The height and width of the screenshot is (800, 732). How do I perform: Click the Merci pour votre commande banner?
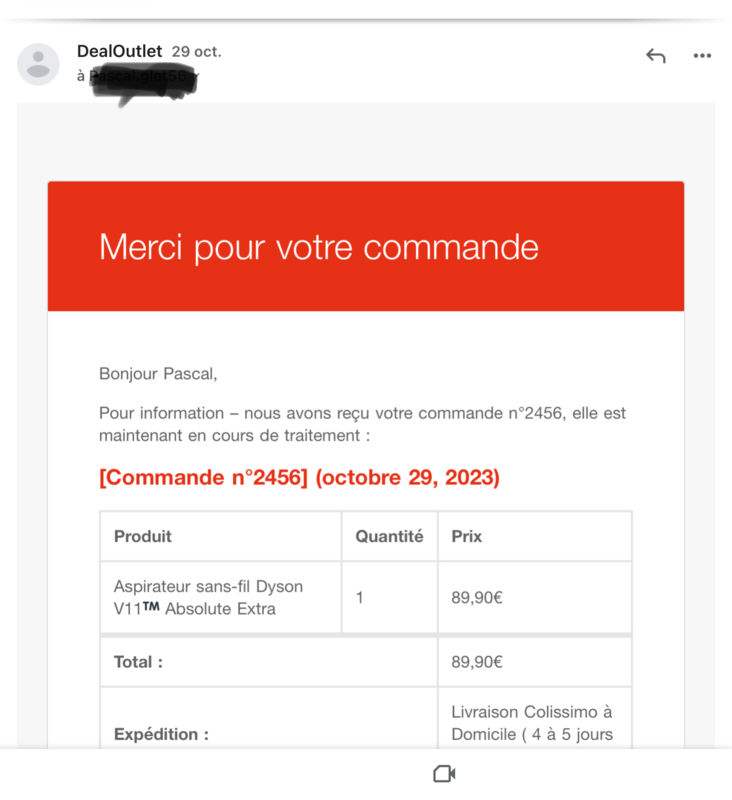pos(366,246)
